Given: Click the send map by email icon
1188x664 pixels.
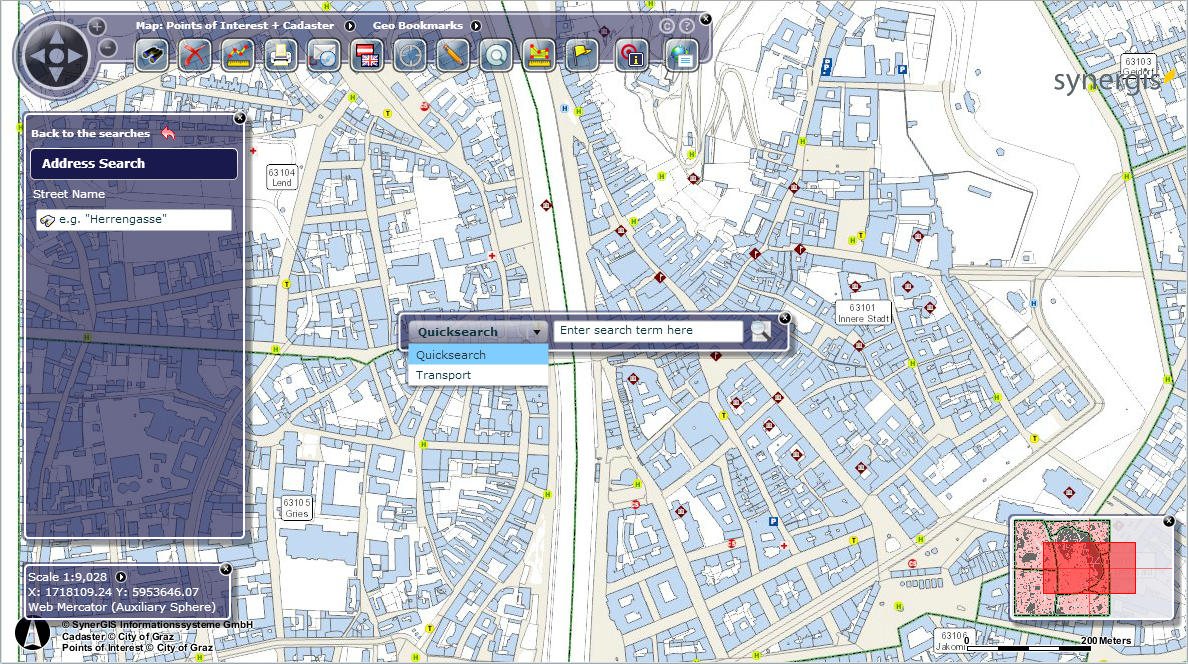Looking at the screenshot, I should [324, 56].
